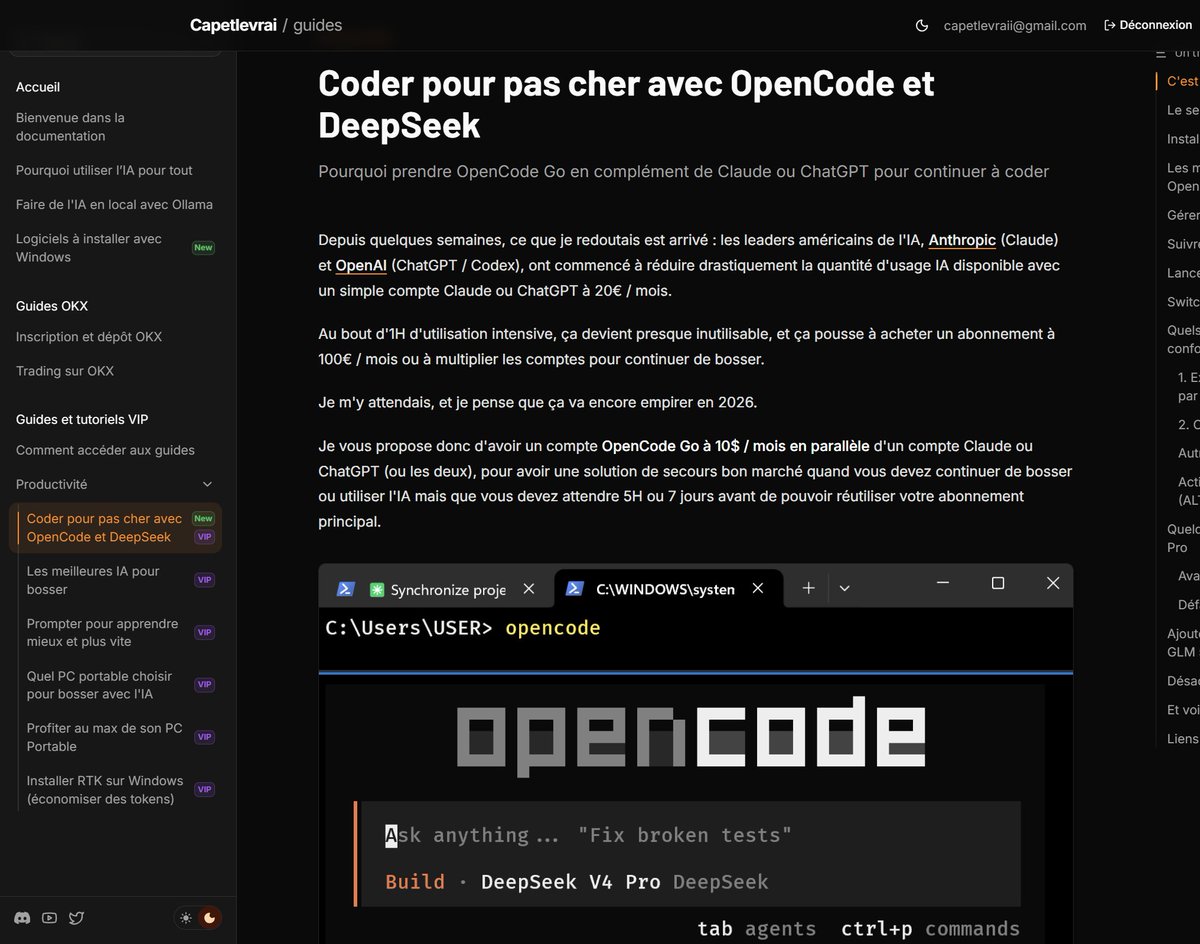Switch to light mode with sun toggle
The width and height of the screenshot is (1200, 944).
coord(186,917)
